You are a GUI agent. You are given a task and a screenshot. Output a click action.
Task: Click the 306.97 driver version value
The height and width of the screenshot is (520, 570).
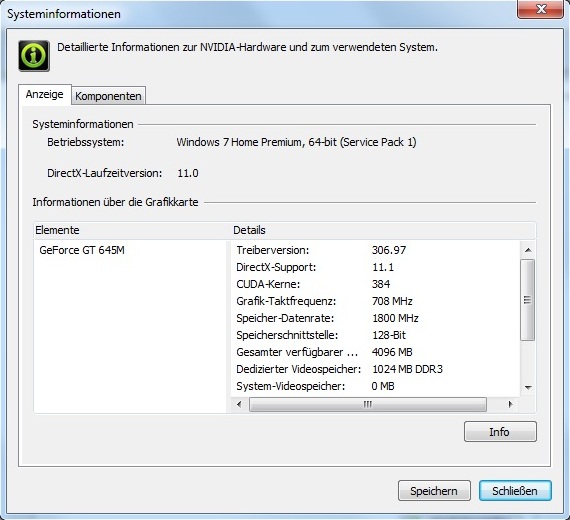389,250
